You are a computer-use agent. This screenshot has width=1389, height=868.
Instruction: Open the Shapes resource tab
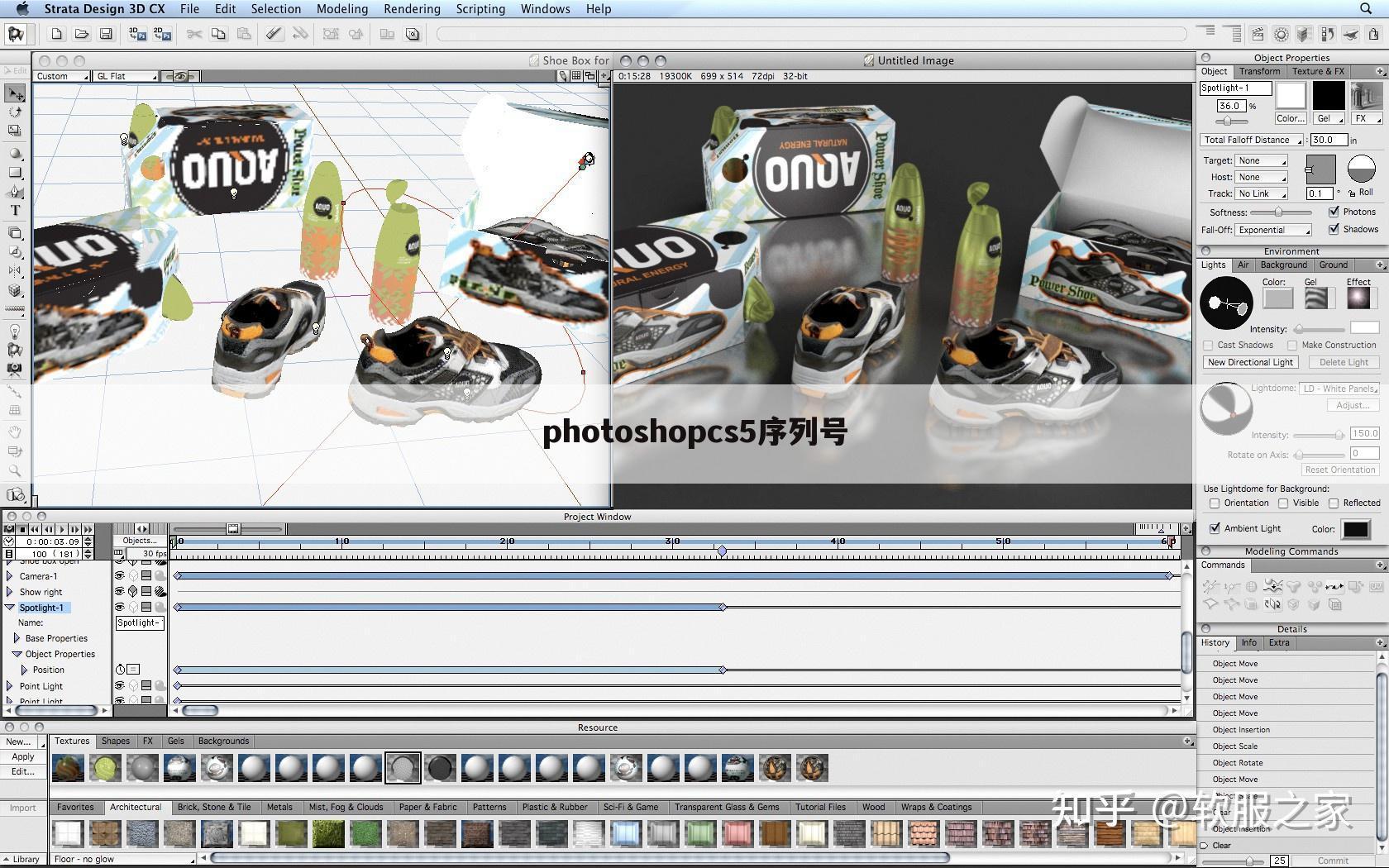(x=116, y=741)
